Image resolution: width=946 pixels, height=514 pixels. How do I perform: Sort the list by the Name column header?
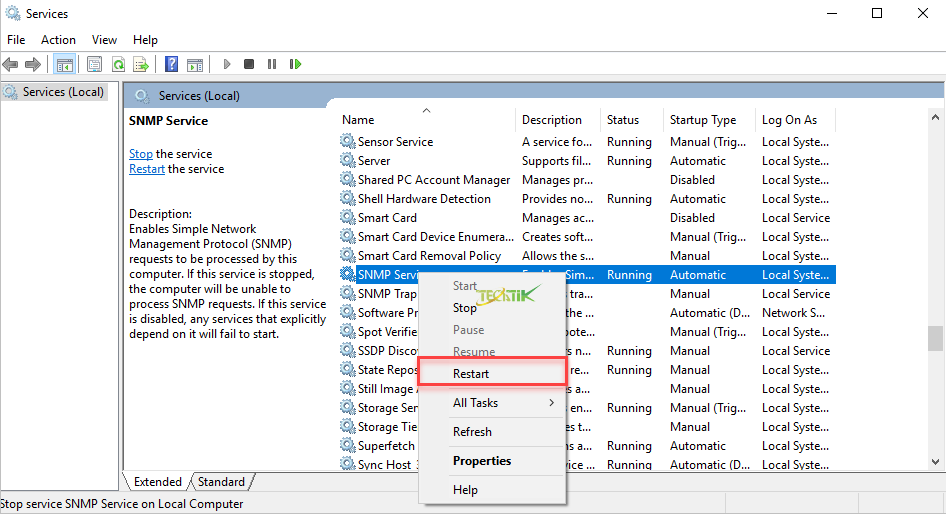coord(358,120)
